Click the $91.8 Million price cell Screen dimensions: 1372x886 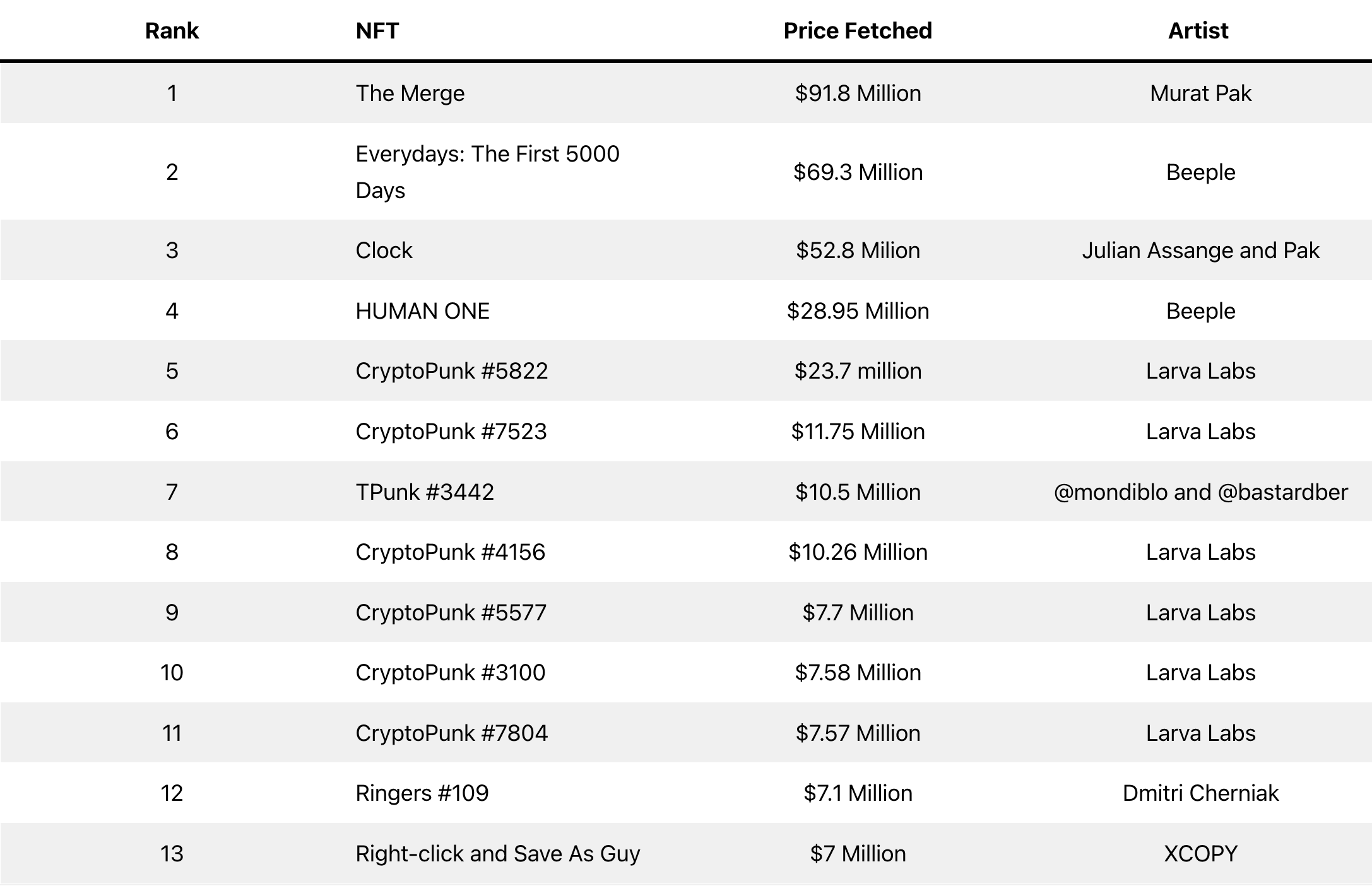coord(858,93)
